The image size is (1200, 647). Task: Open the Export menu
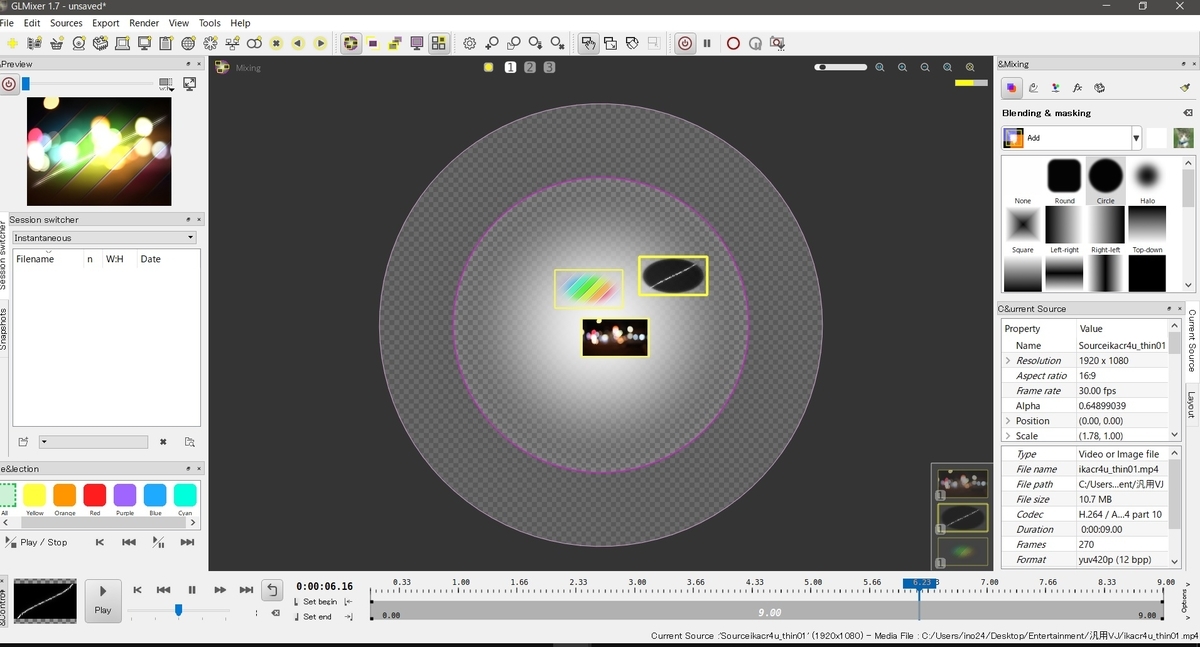click(x=105, y=23)
